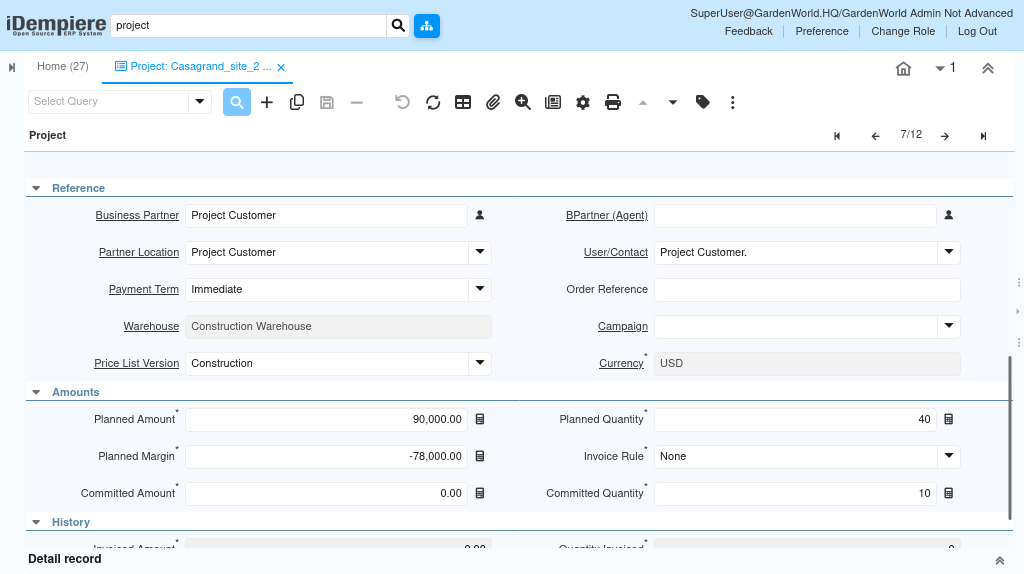Image resolution: width=1024 pixels, height=574 pixels.
Task: Click the Order Reference input field
Action: click(806, 289)
